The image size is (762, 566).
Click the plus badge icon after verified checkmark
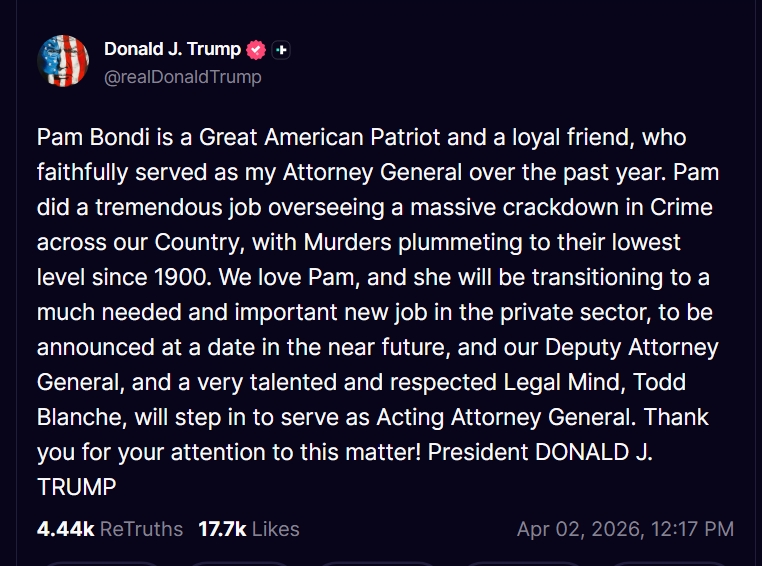281,49
